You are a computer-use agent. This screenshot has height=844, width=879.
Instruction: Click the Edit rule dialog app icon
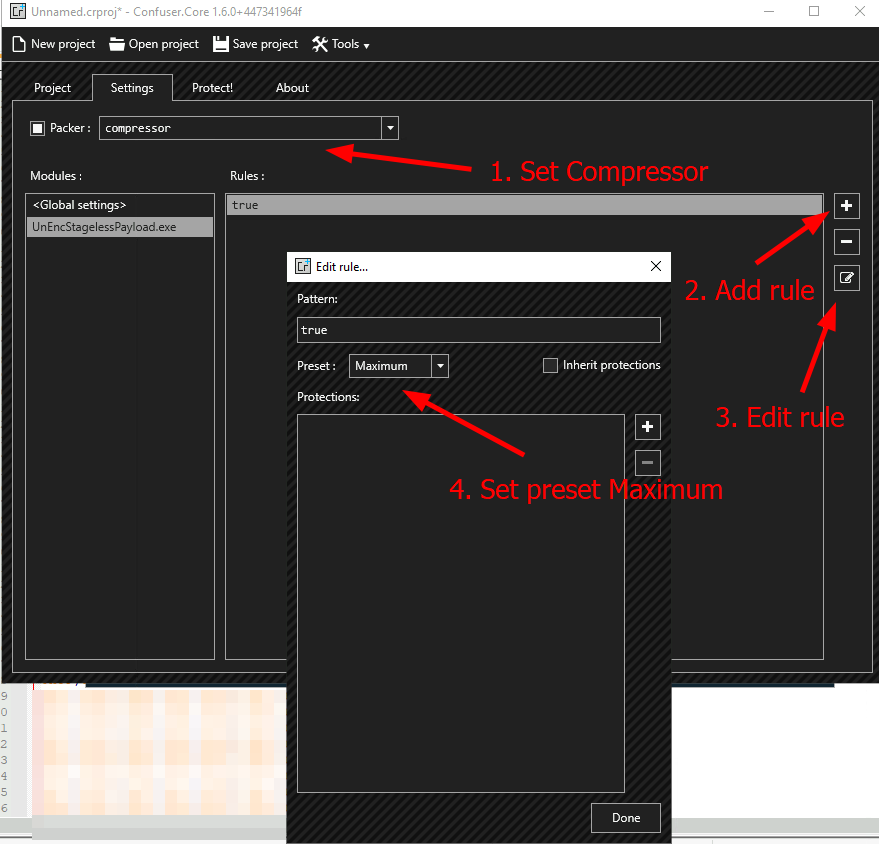(x=303, y=266)
